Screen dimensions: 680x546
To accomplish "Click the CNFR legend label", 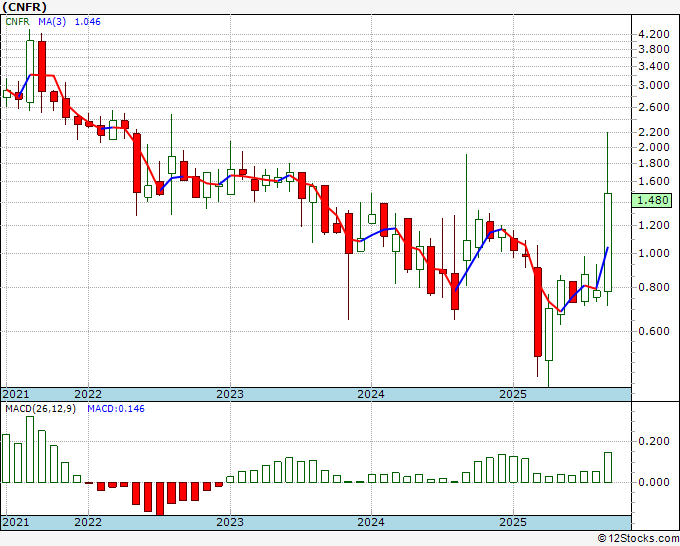I will pyautogui.click(x=17, y=22).
